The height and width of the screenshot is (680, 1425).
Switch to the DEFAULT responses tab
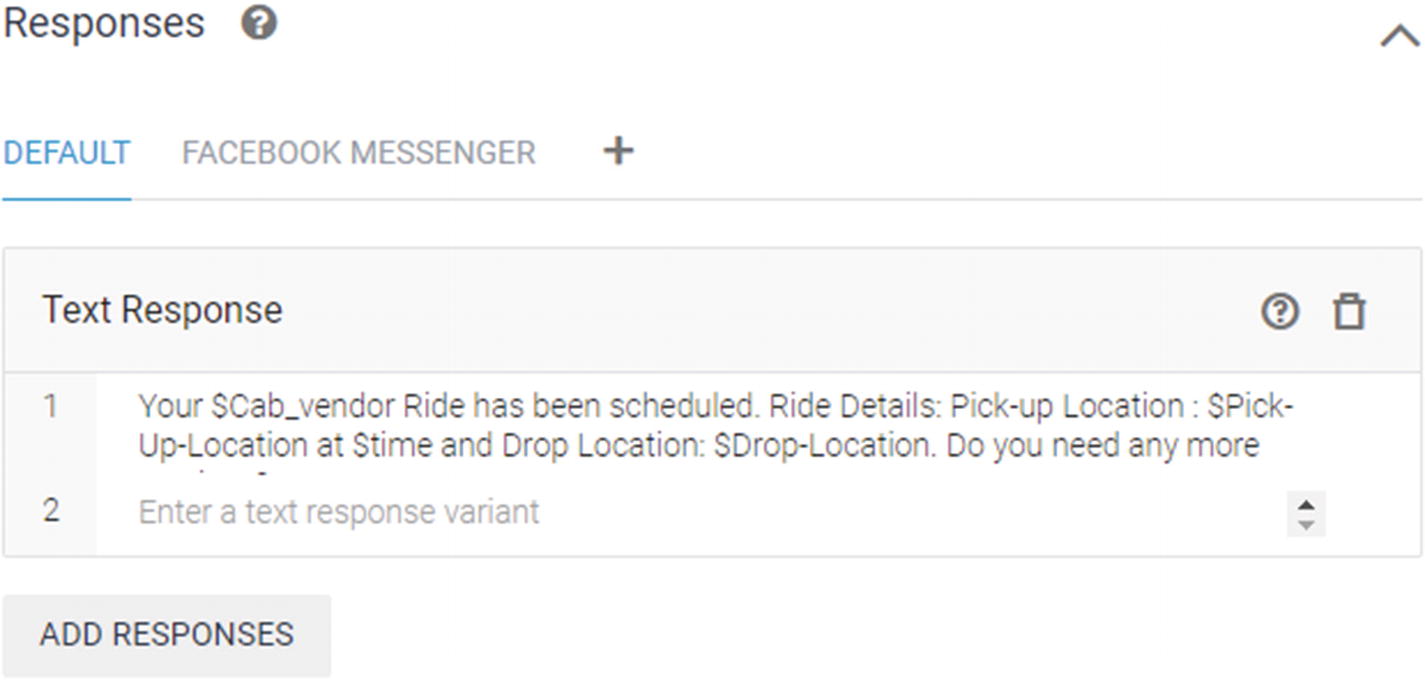pyautogui.click(x=66, y=152)
